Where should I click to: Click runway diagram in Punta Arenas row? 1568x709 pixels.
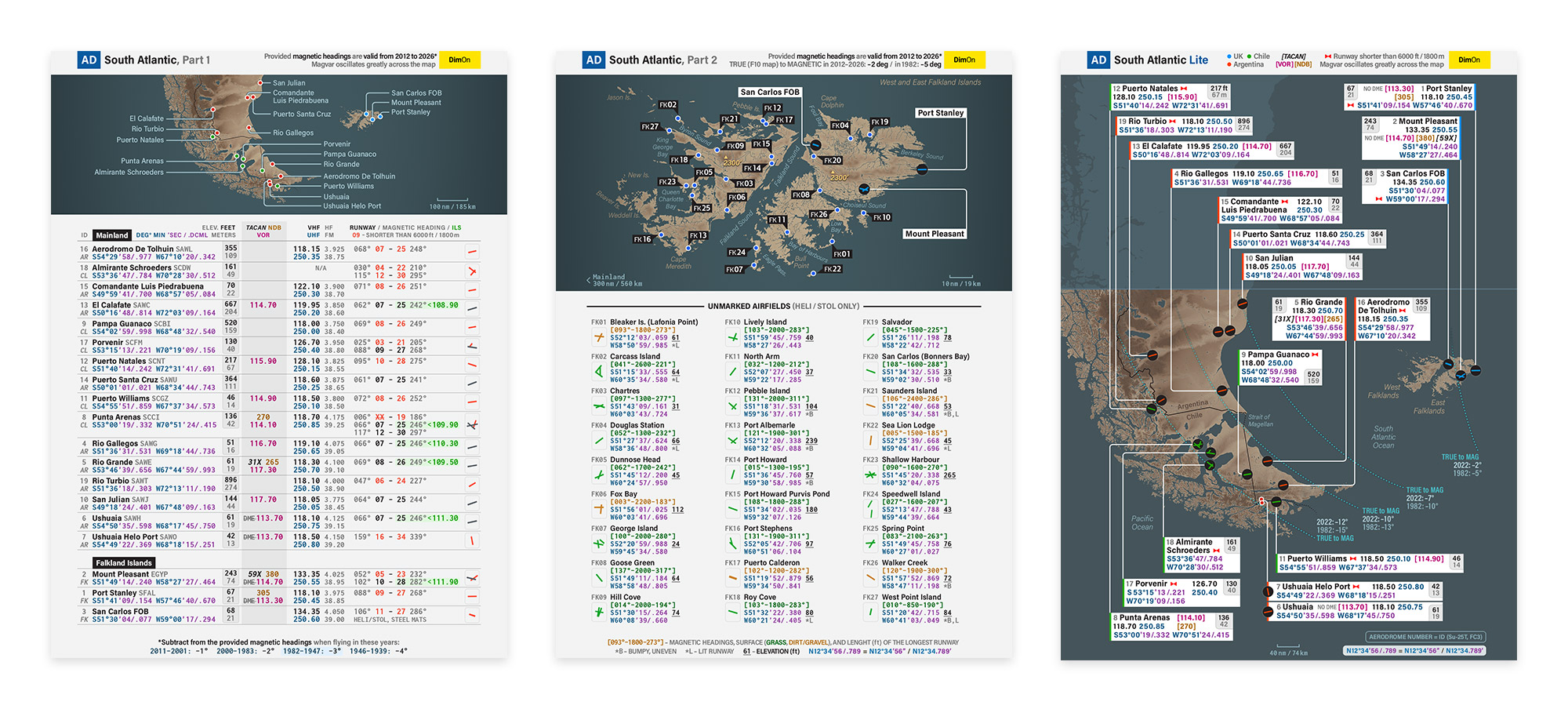coord(472,425)
